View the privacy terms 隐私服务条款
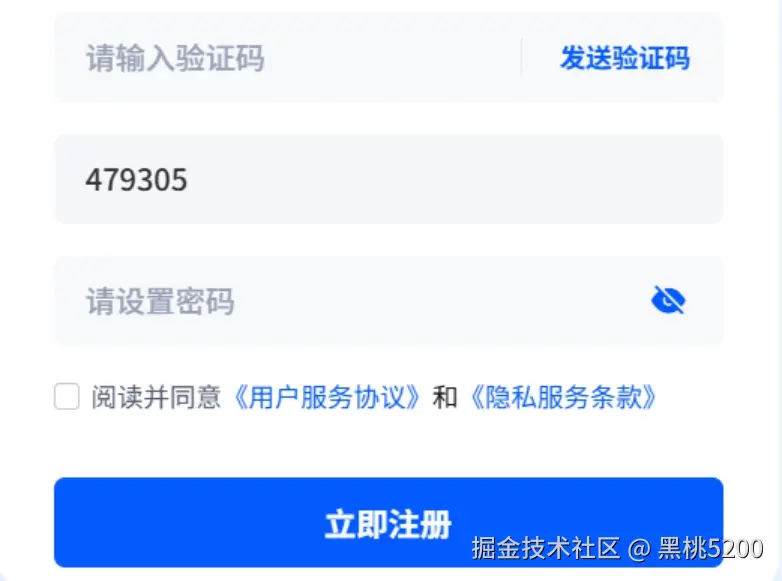Viewport: 782px width, 581px height. point(563,397)
